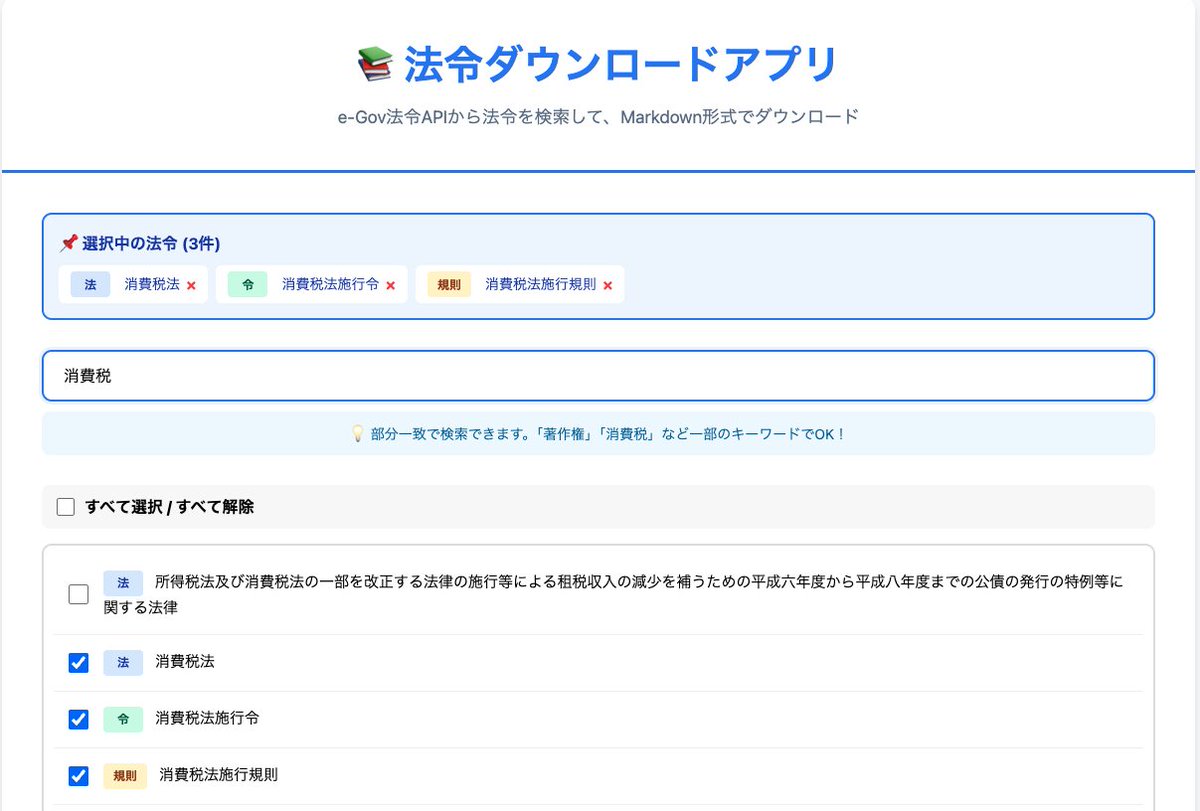This screenshot has width=1200, height=811.
Task: Check the 所得税法及び消費税法 special law checkbox
Action: pos(77,593)
